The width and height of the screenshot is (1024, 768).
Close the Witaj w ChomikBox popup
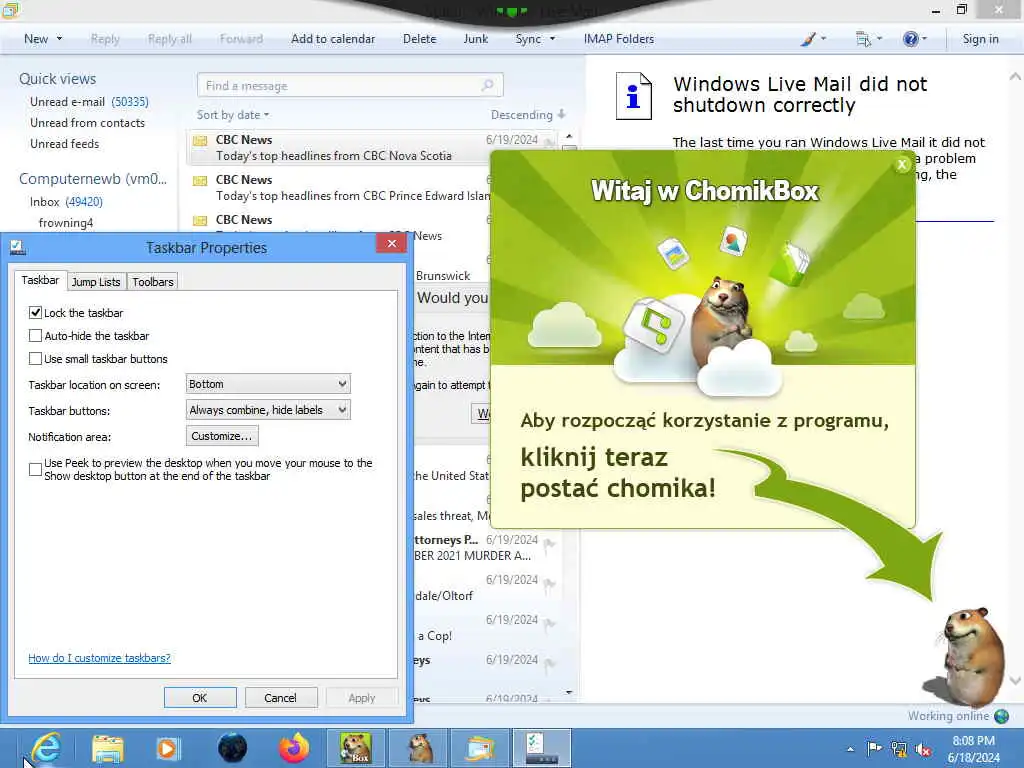(x=902, y=165)
